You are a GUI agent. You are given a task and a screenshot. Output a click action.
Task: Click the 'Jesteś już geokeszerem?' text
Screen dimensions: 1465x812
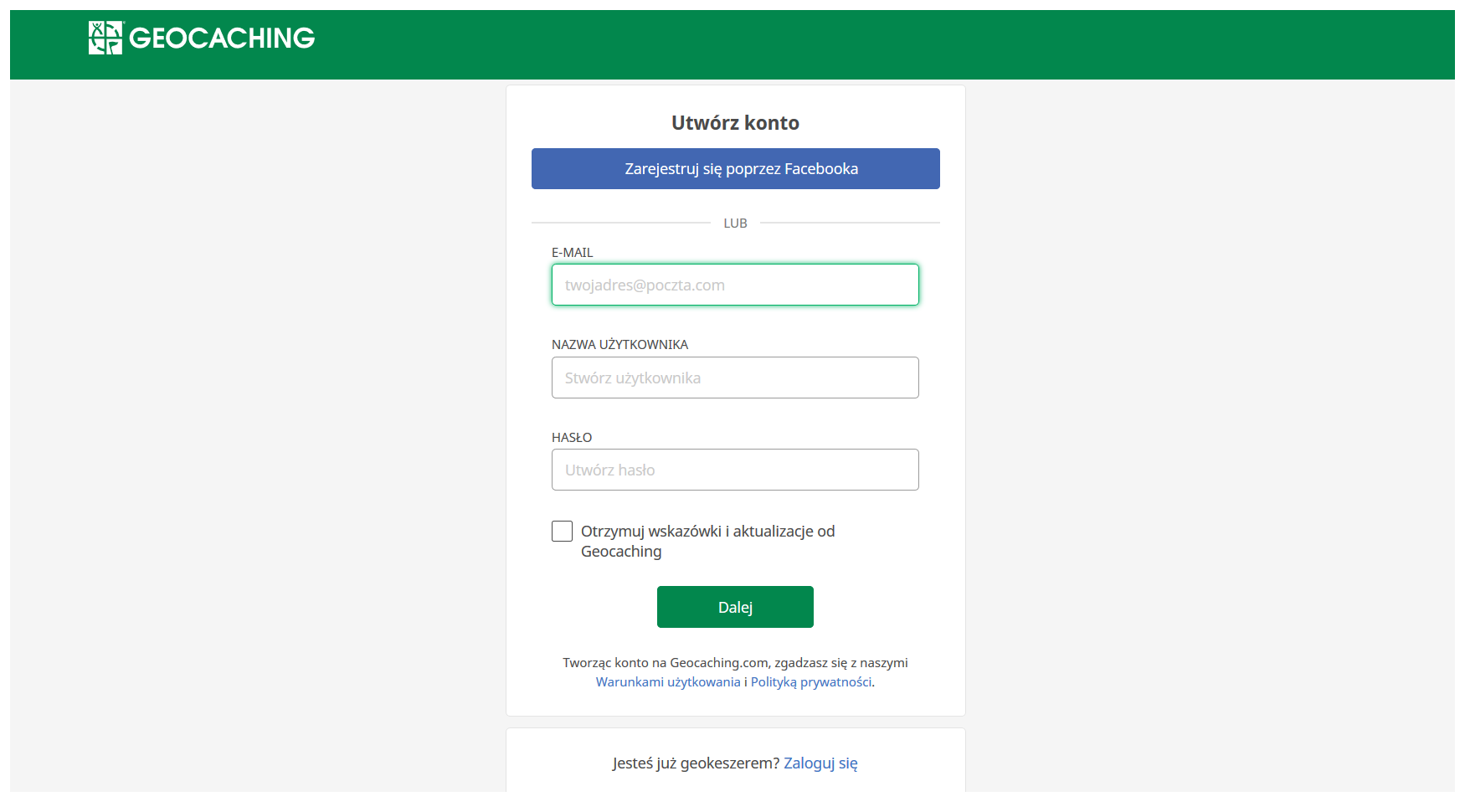pyautogui.click(x=696, y=763)
